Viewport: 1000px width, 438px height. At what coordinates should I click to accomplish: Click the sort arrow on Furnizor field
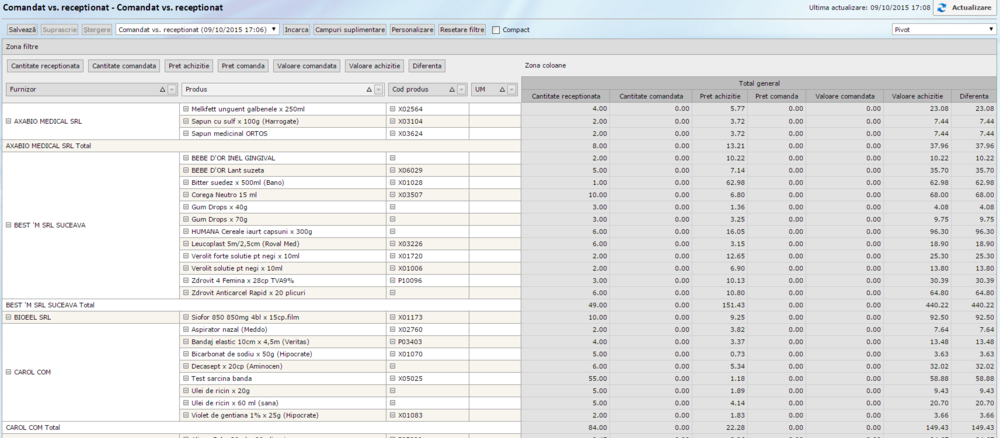(x=162, y=90)
